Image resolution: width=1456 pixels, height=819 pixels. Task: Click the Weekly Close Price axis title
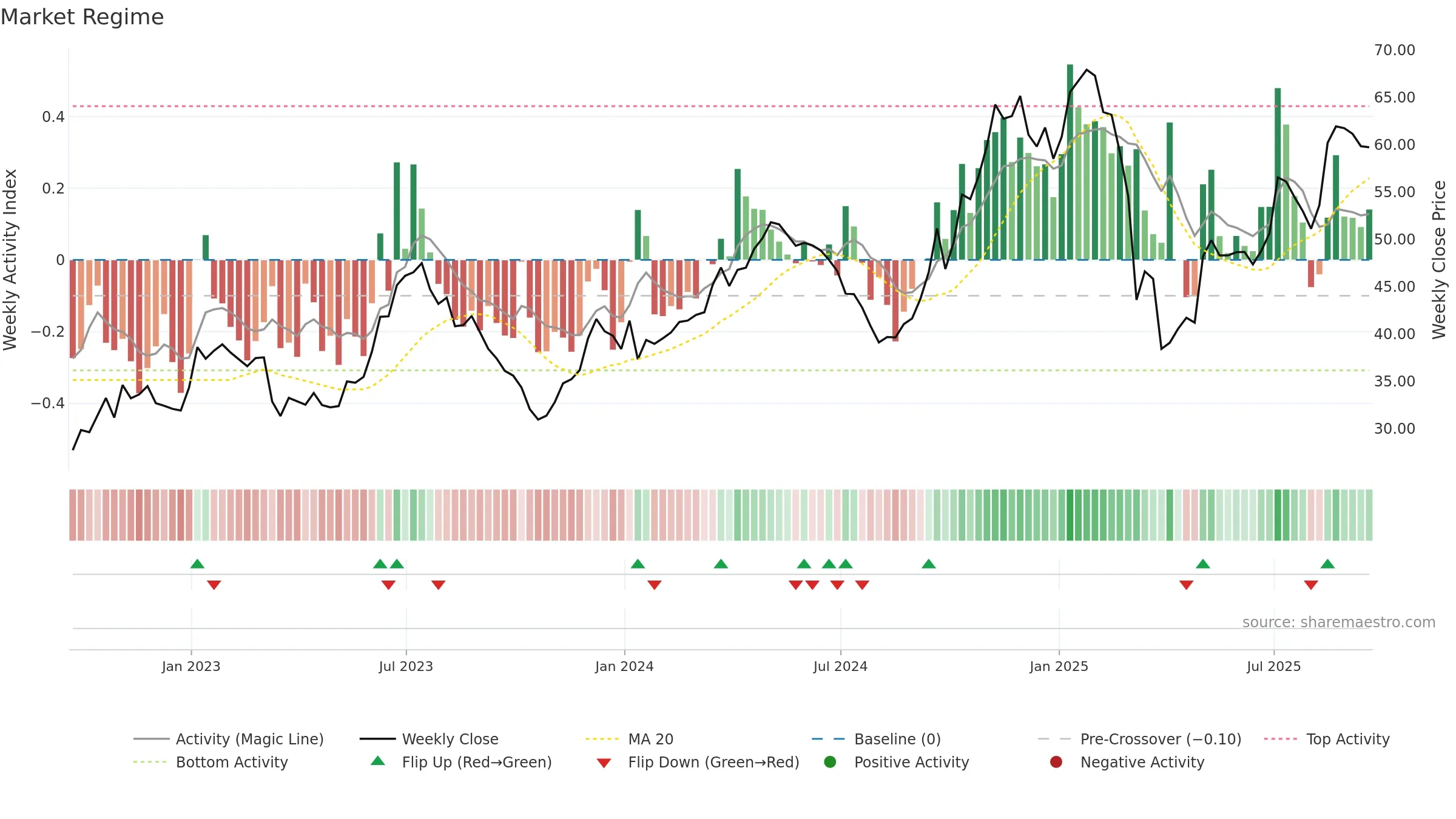1439,260
